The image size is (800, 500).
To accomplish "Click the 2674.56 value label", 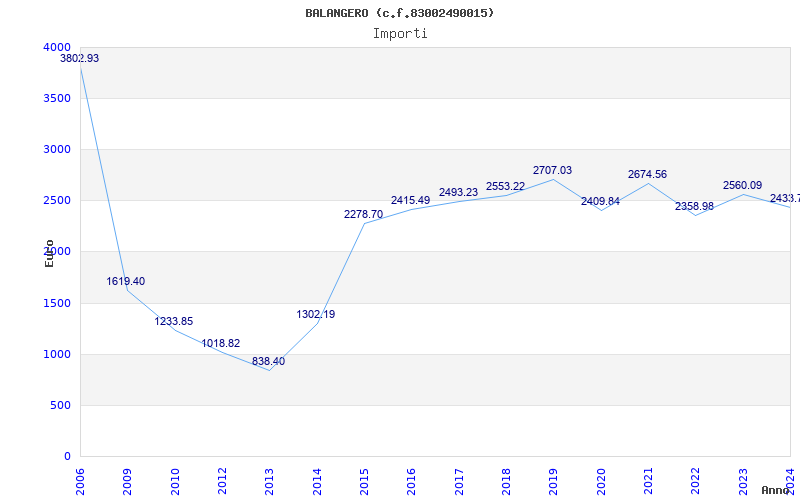I will tap(647, 175).
